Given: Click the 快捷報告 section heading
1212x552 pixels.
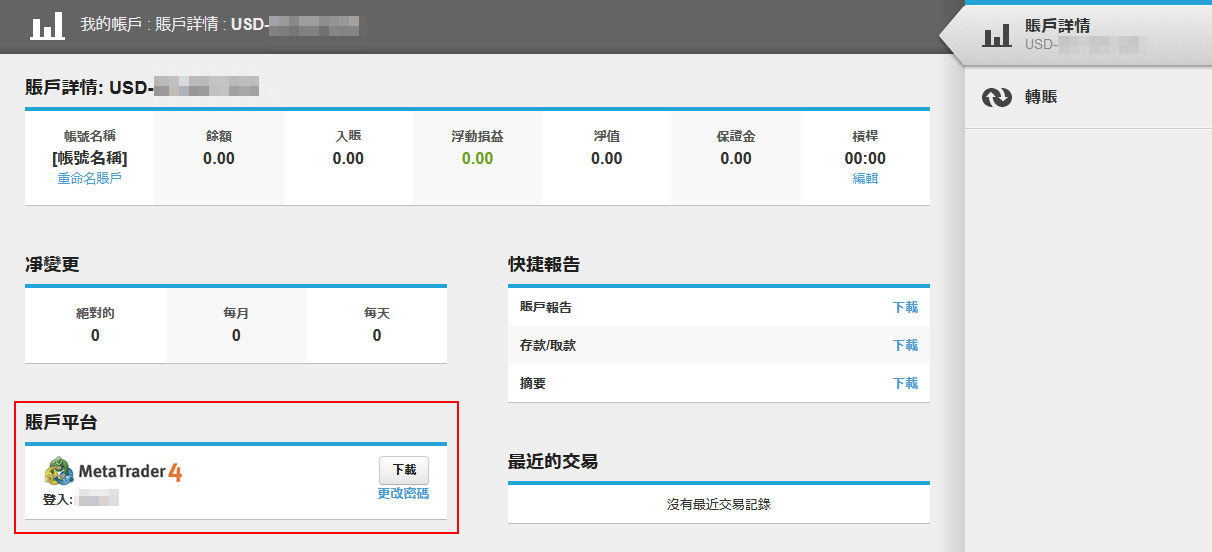Looking at the screenshot, I should tap(544, 265).
